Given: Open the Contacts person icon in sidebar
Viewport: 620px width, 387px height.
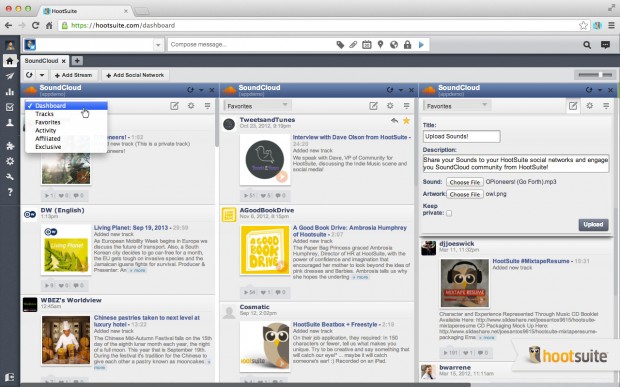Looking at the screenshot, I should tap(9, 123).
